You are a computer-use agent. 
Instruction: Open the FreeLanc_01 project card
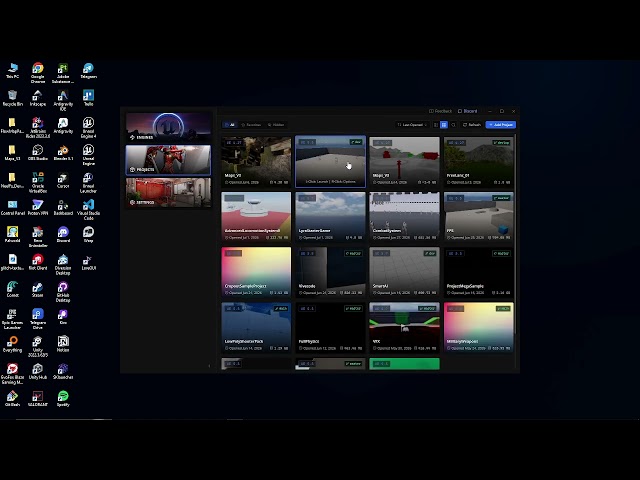tap(479, 162)
